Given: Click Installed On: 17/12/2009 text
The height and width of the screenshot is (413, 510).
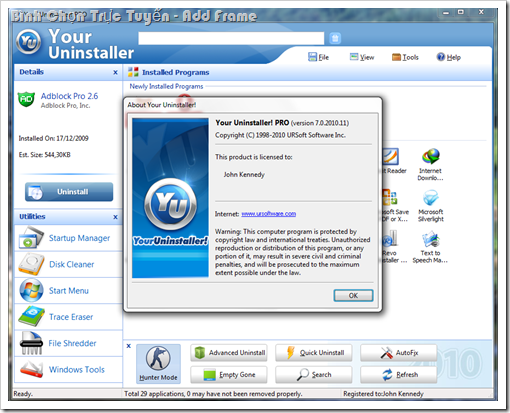Looking at the screenshot, I should coord(53,138).
